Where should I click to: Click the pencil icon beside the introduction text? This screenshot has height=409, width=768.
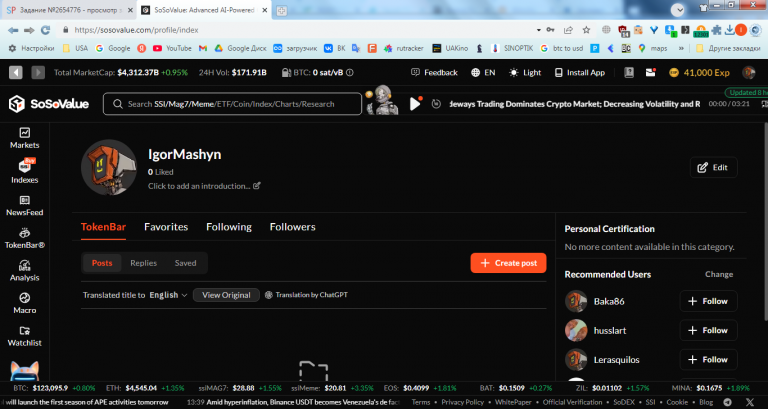pyautogui.click(x=257, y=186)
